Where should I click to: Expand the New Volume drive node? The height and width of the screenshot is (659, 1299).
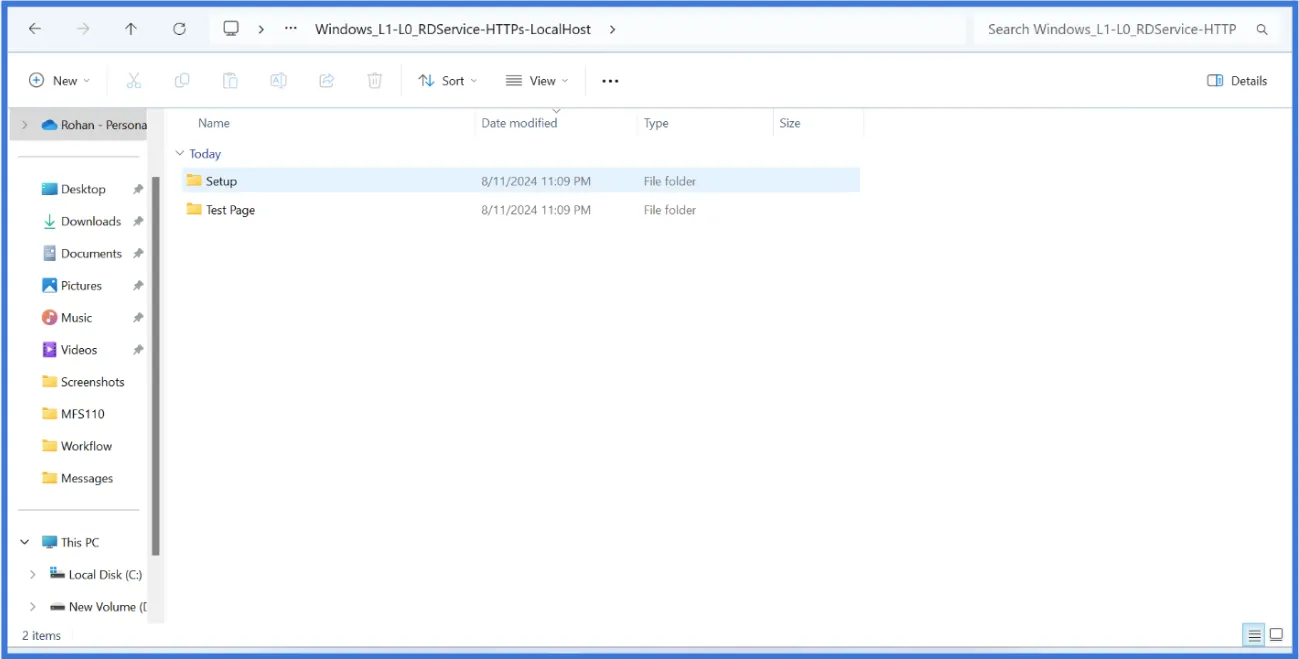(33, 606)
